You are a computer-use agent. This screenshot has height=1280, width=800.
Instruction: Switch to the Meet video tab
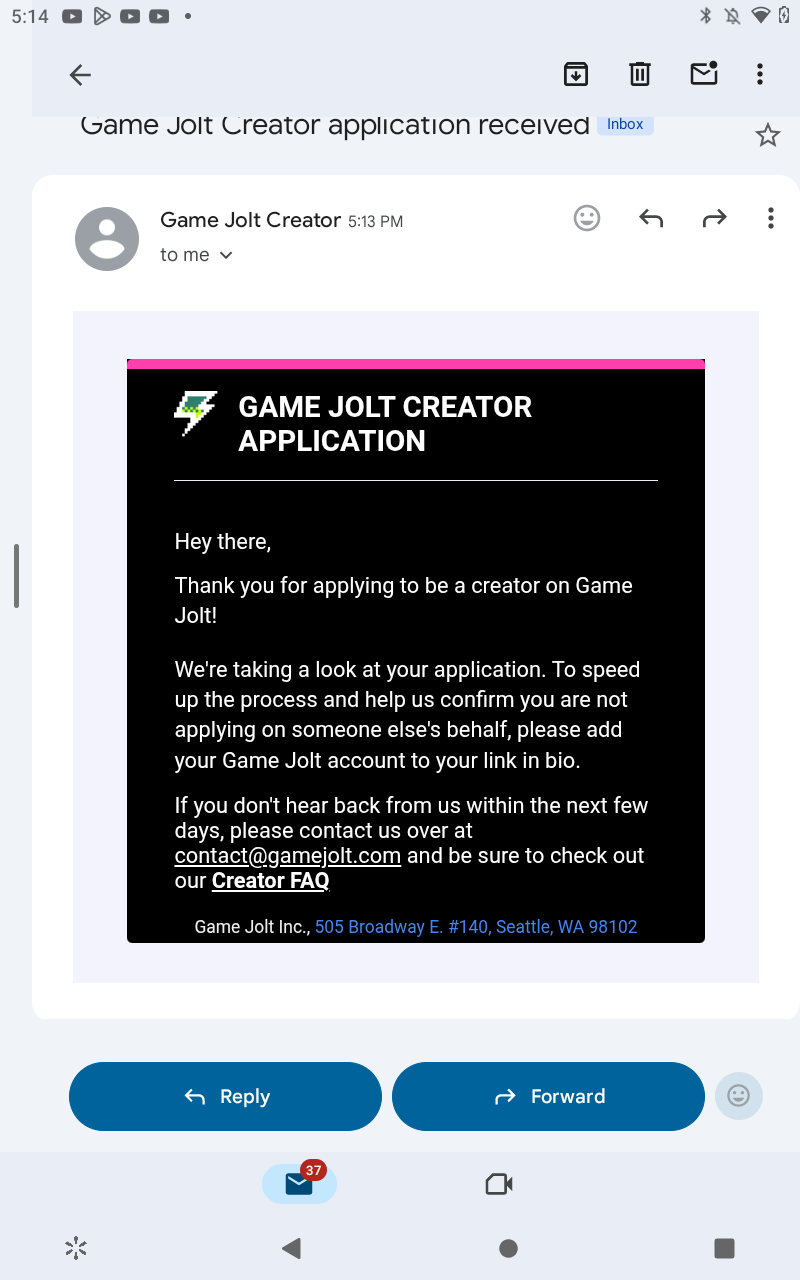click(x=499, y=1185)
